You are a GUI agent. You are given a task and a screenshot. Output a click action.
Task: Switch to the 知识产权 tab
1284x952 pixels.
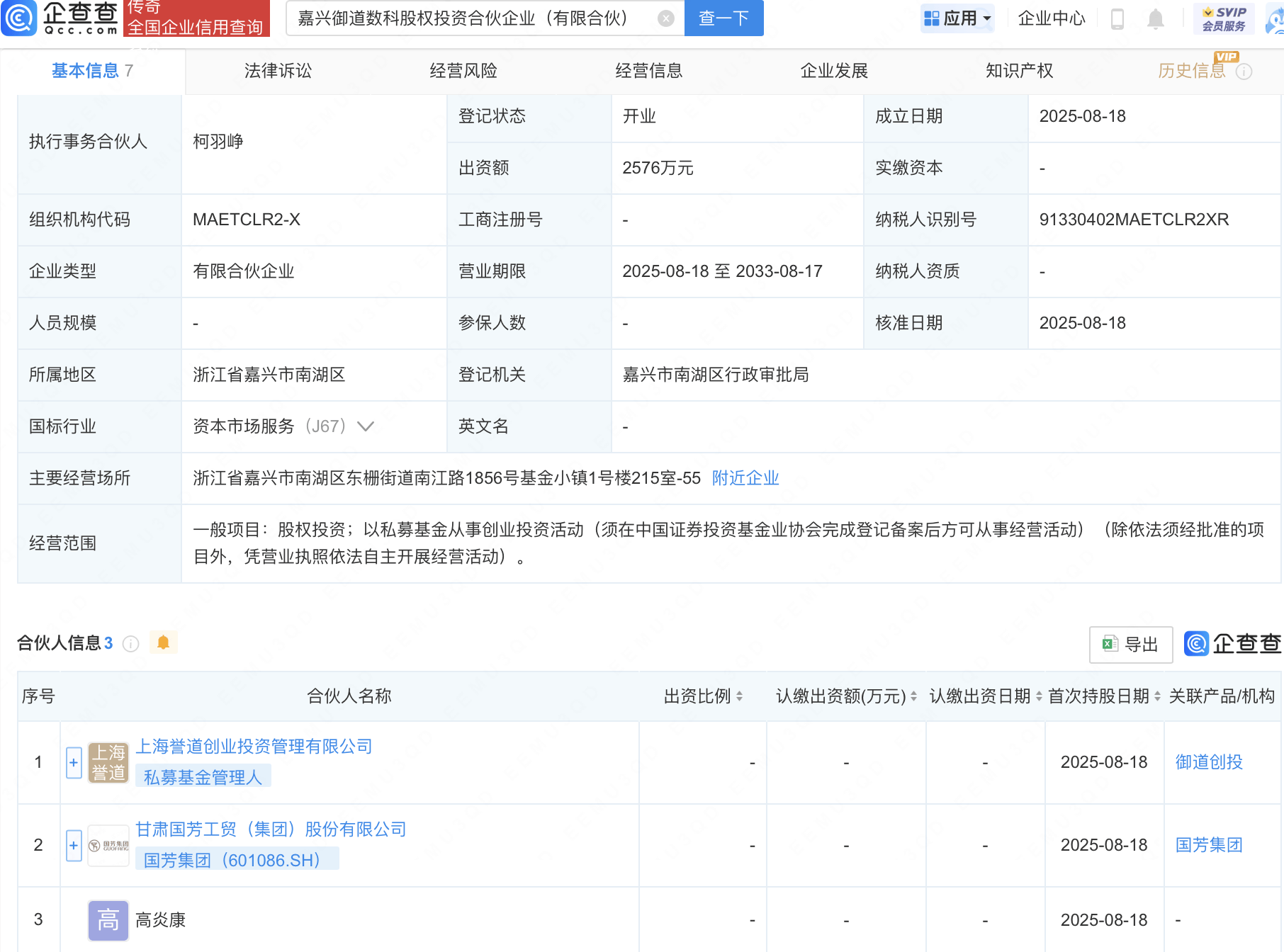click(1019, 71)
